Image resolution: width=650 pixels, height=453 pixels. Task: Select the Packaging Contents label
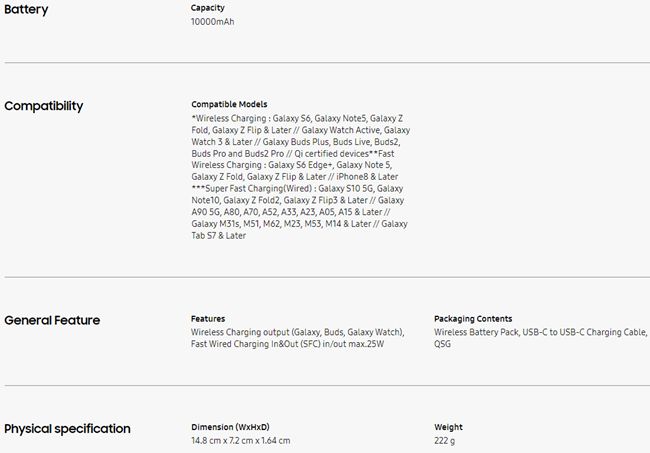(x=473, y=319)
